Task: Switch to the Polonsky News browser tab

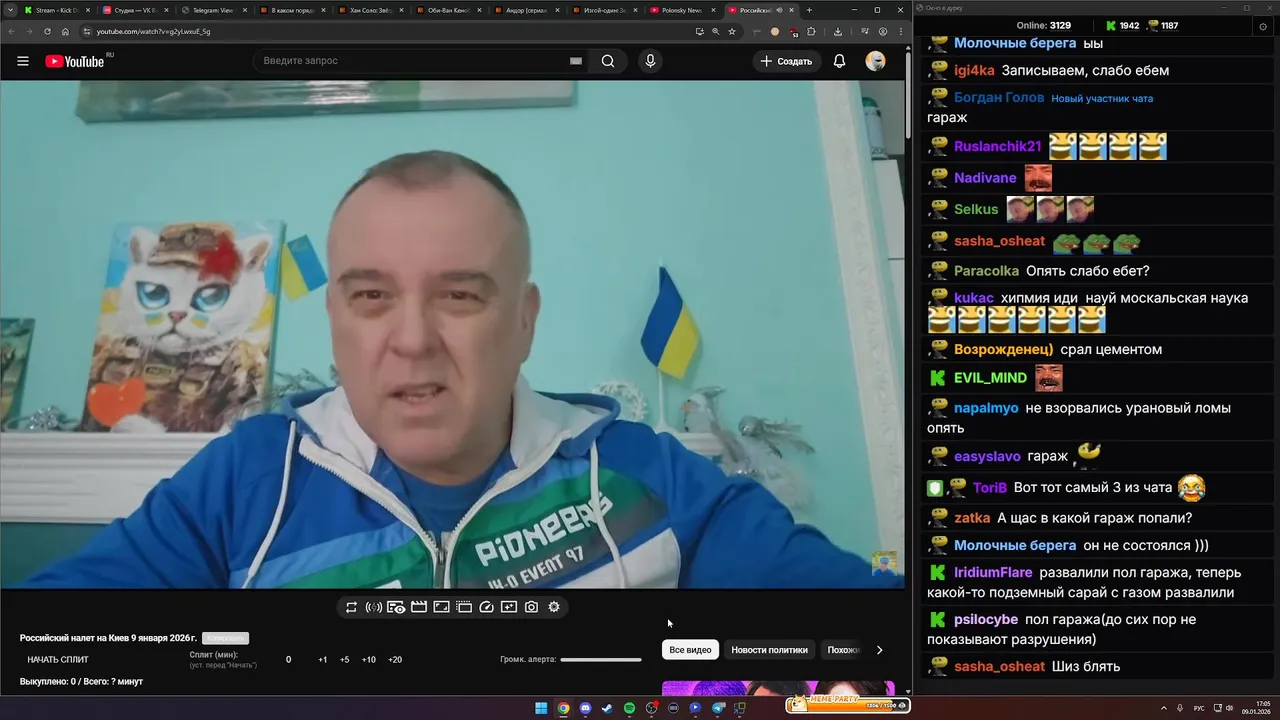Action: [683, 10]
